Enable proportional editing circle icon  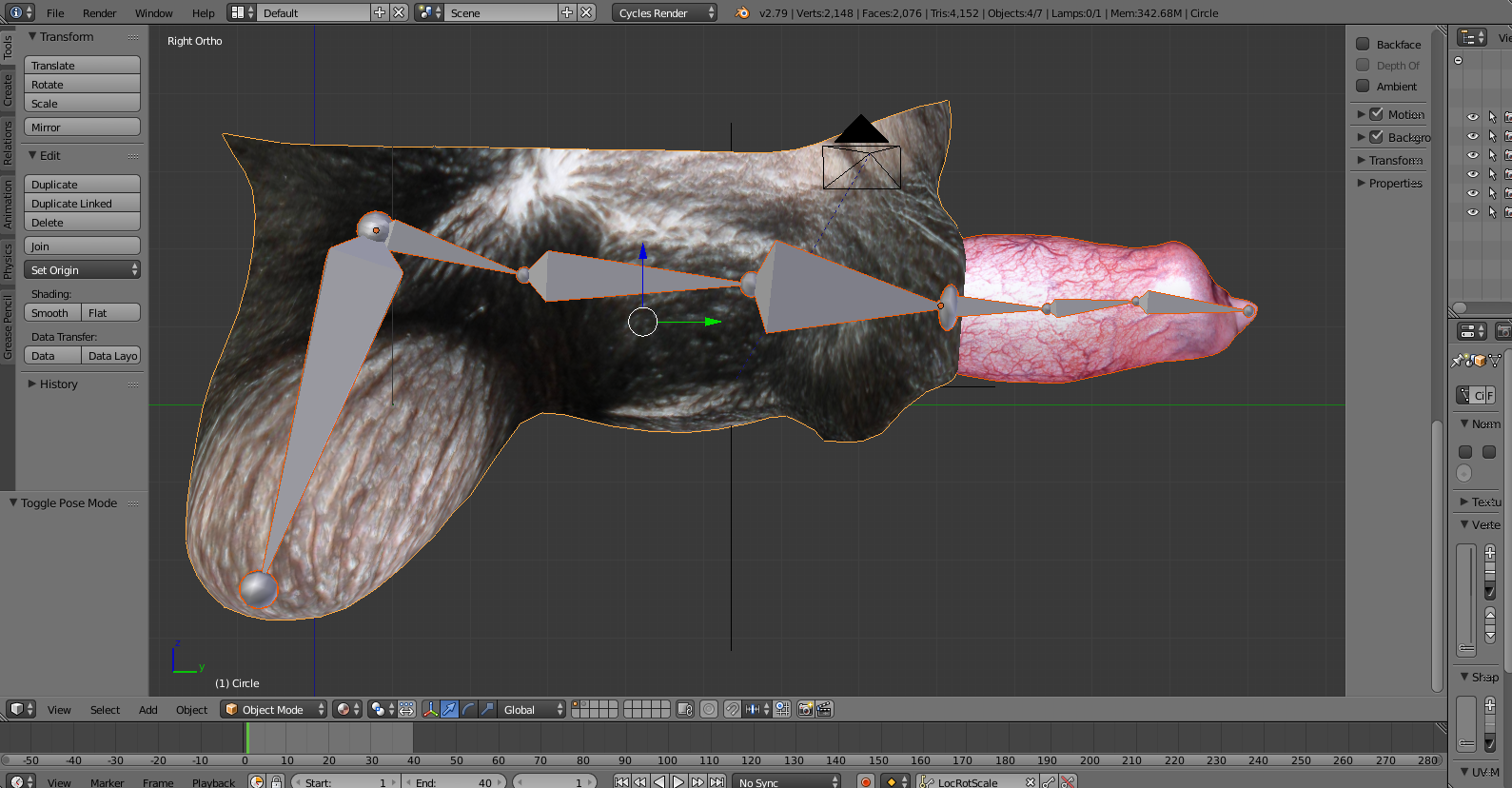click(709, 709)
